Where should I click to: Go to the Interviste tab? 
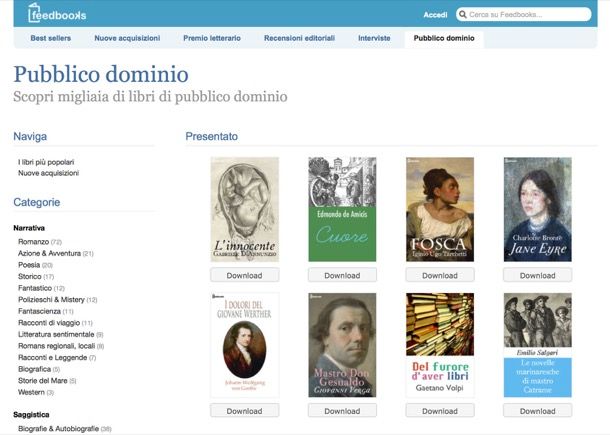click(x=374, y=38)
